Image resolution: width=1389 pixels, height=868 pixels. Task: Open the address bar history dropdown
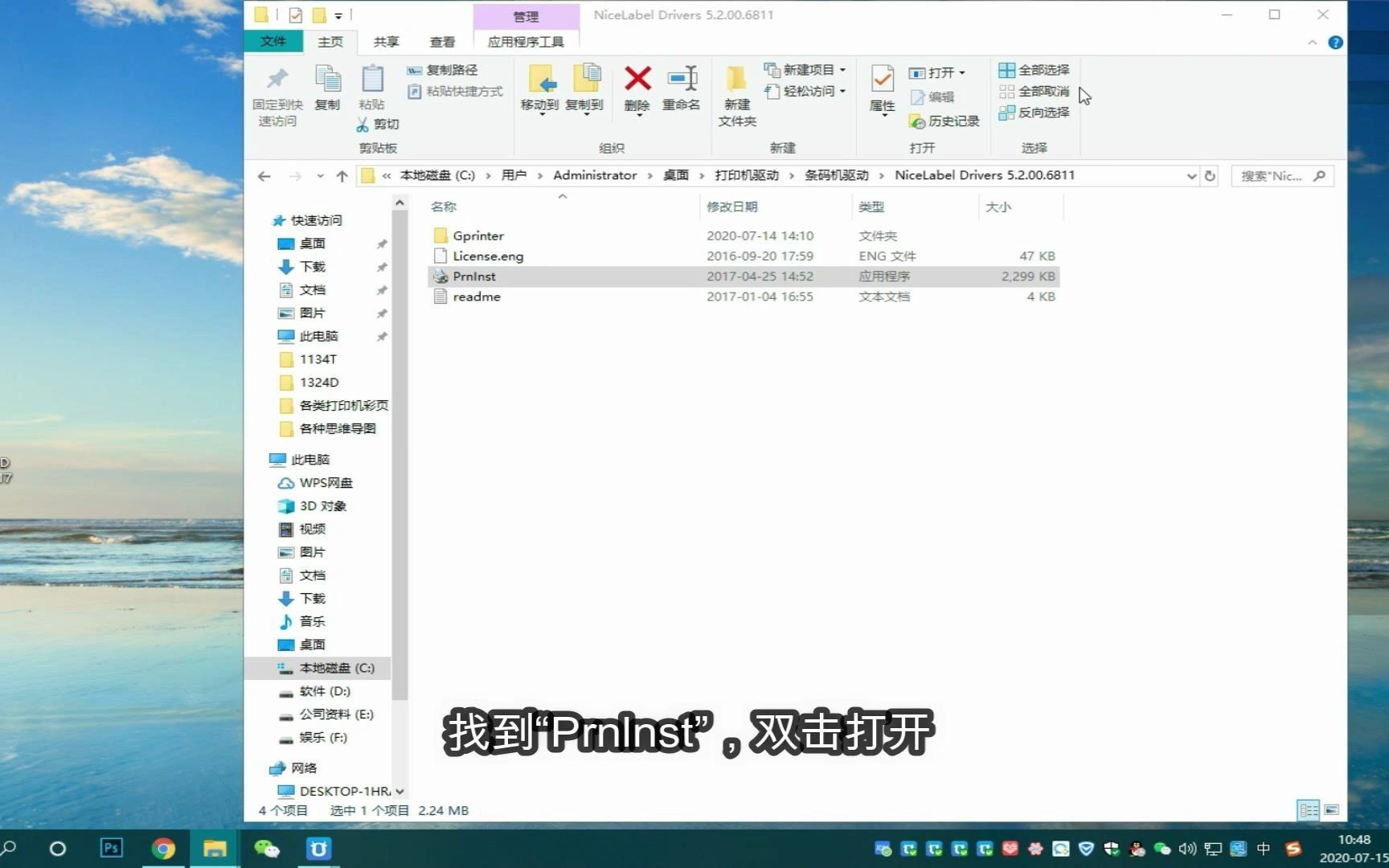coord(1191,176)
